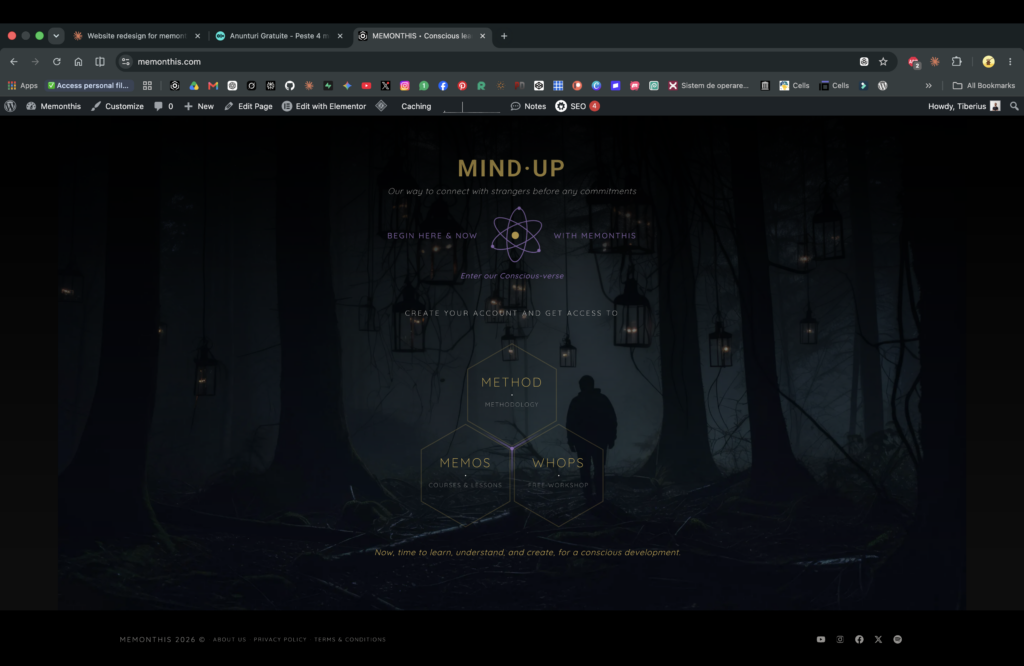This screenshot has width=1024, height=666.
Task: Click Enter our Conscious-verse link
Action: point(512,276)
